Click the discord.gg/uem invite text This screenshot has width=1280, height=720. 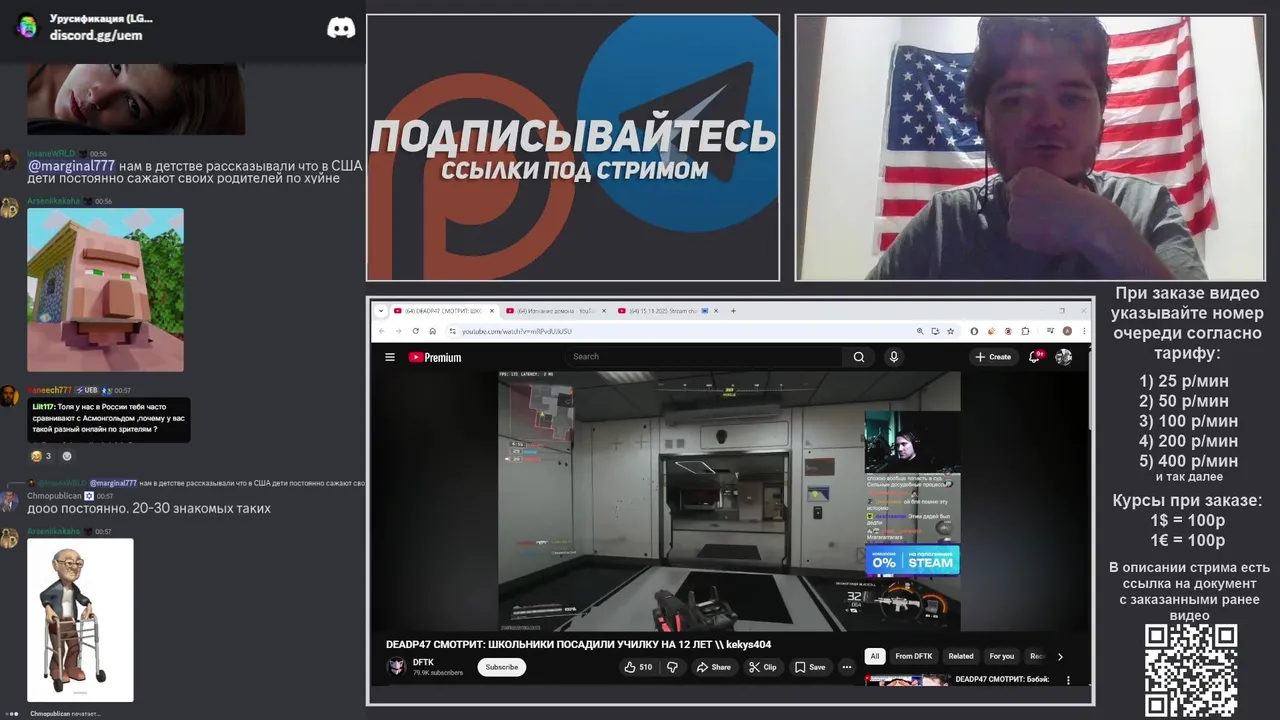tap(96, 35)
